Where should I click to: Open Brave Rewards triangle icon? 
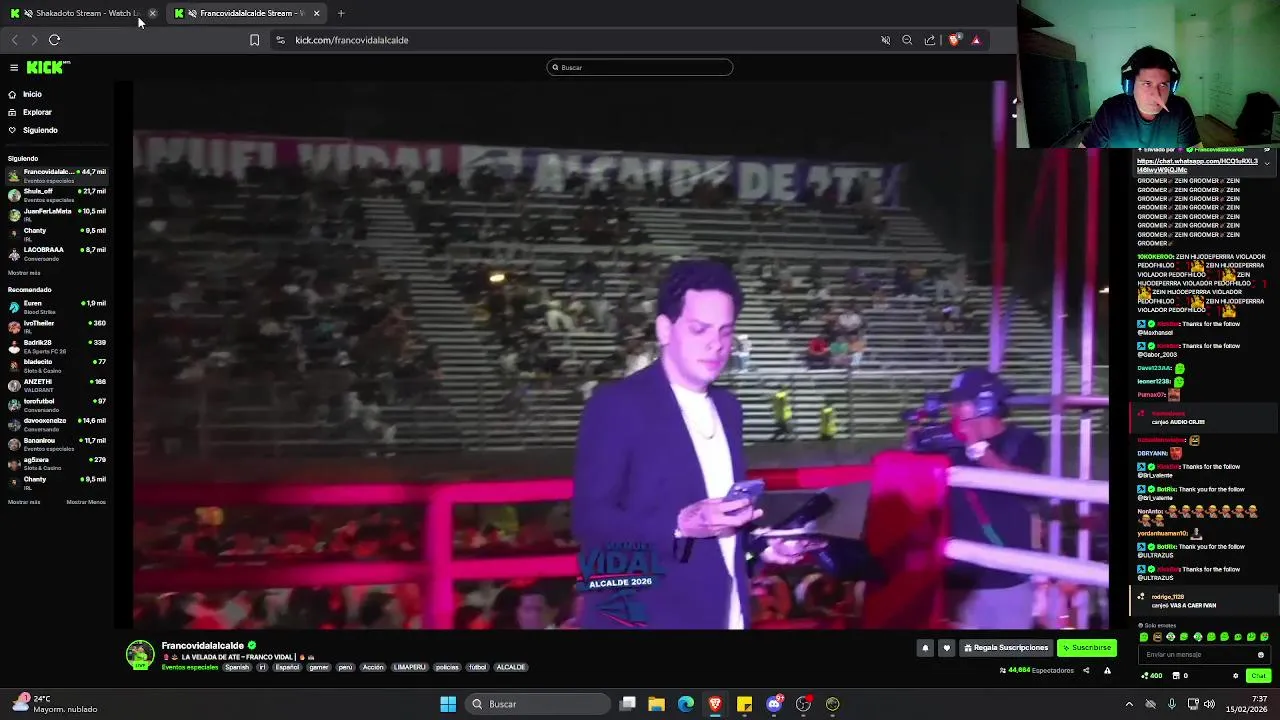[x=976, y=40]
